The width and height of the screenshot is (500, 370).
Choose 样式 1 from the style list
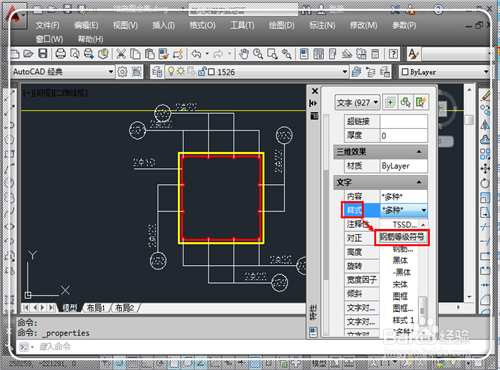click(403, 320)
